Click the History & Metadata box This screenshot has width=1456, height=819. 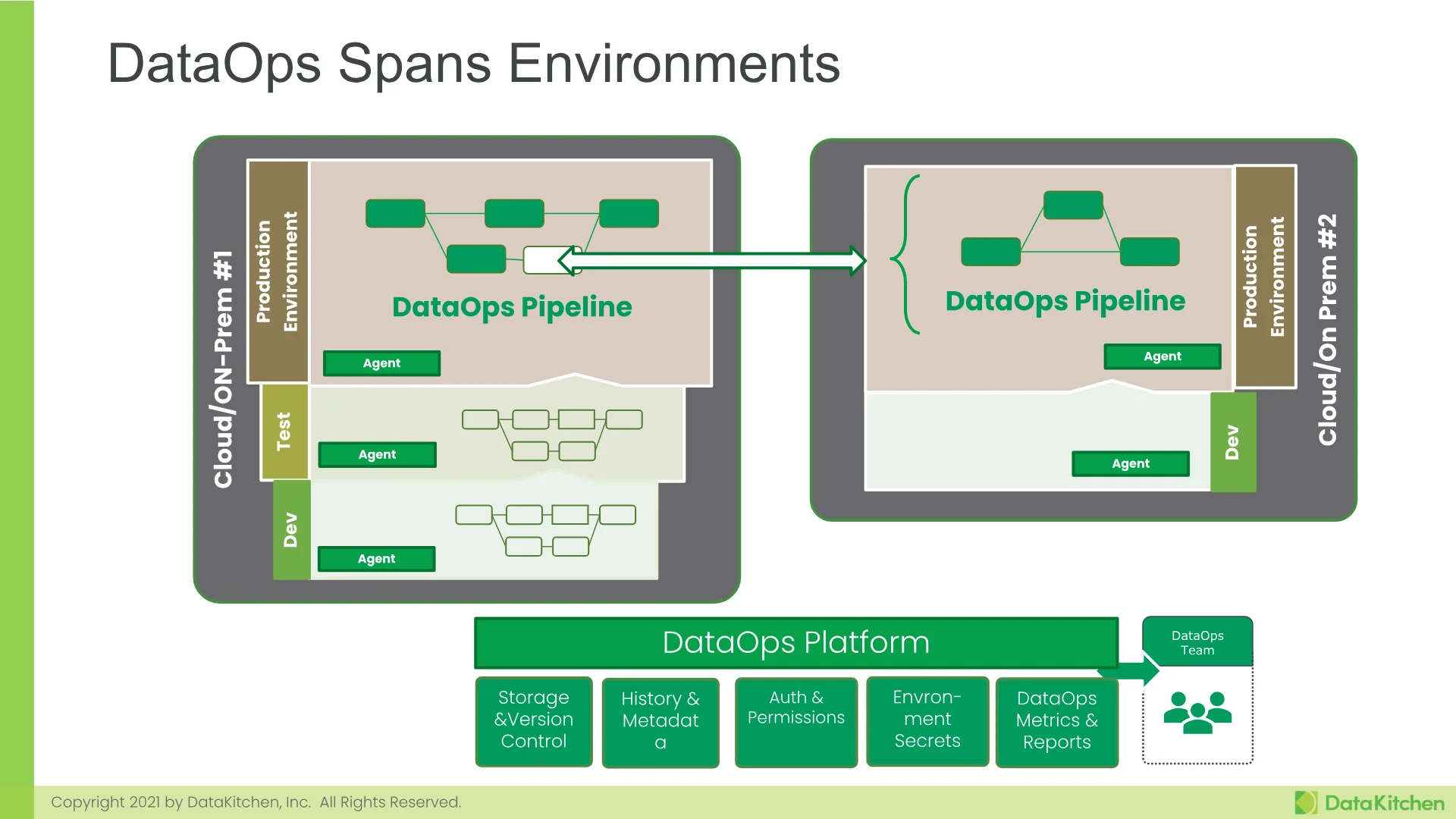pos(661,723)
